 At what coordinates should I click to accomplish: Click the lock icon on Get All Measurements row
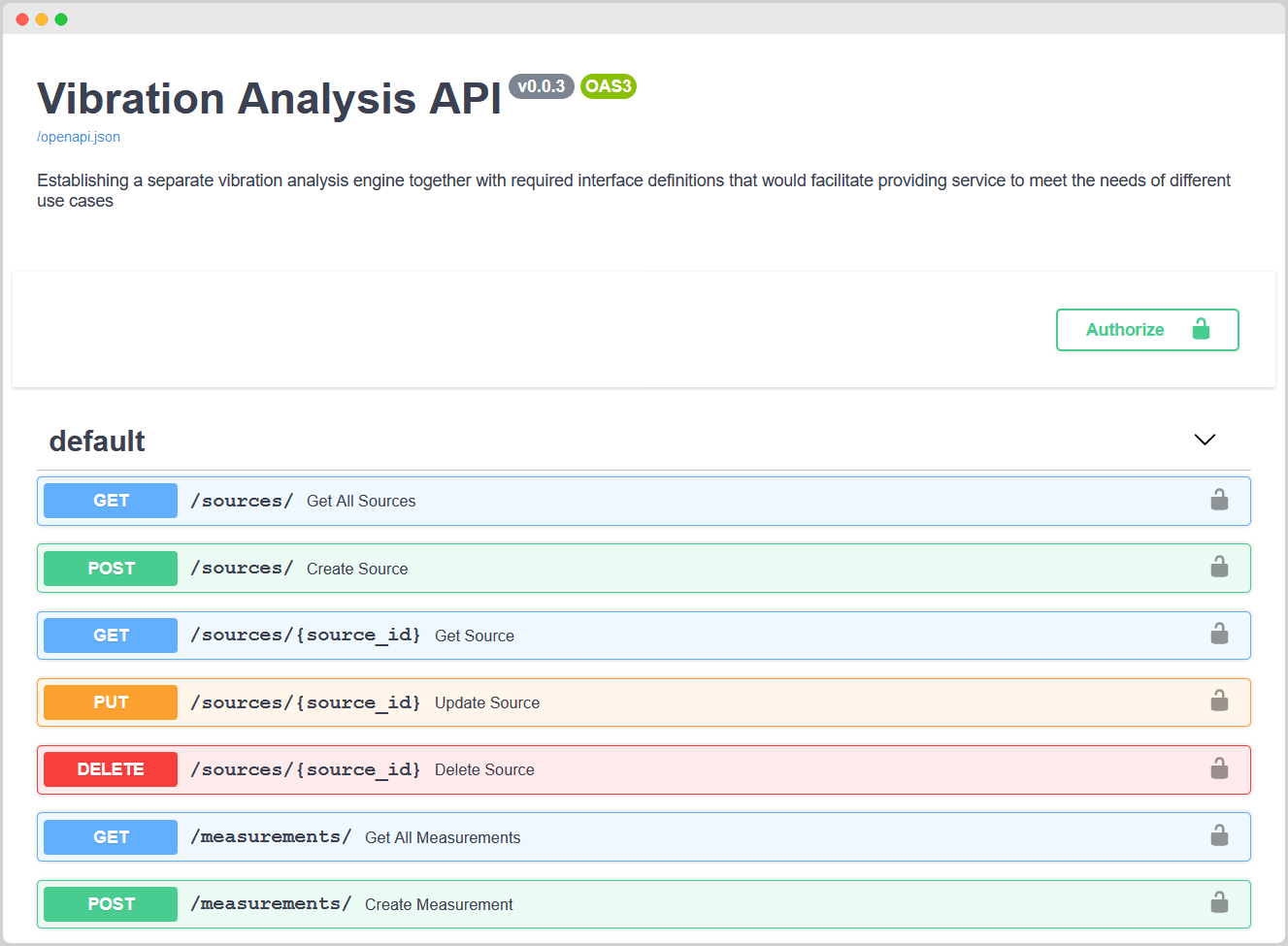point(1219,835)
